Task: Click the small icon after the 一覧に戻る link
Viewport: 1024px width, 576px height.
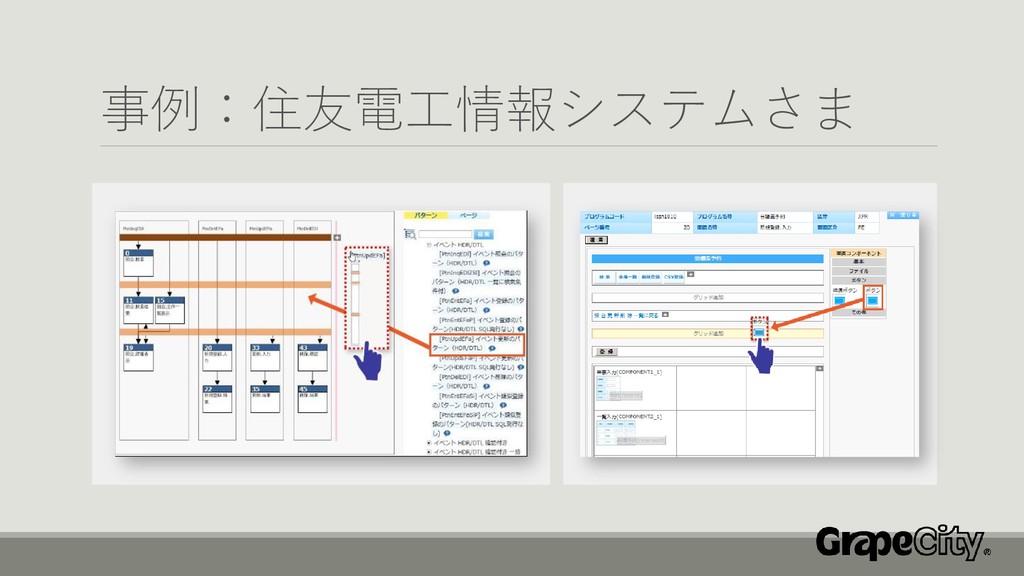Action: point(665,315)
